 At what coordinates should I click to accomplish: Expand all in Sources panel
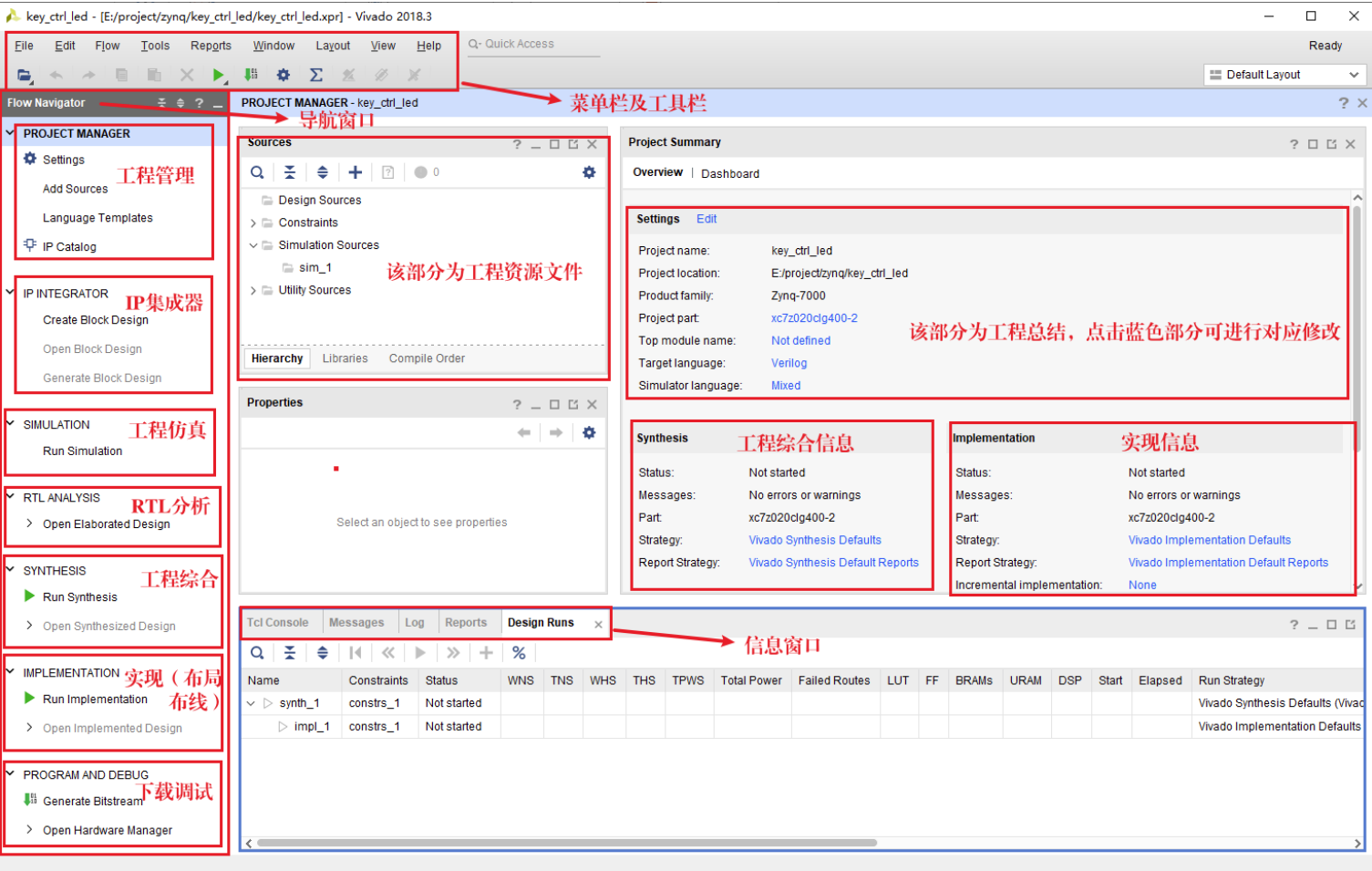323,172
